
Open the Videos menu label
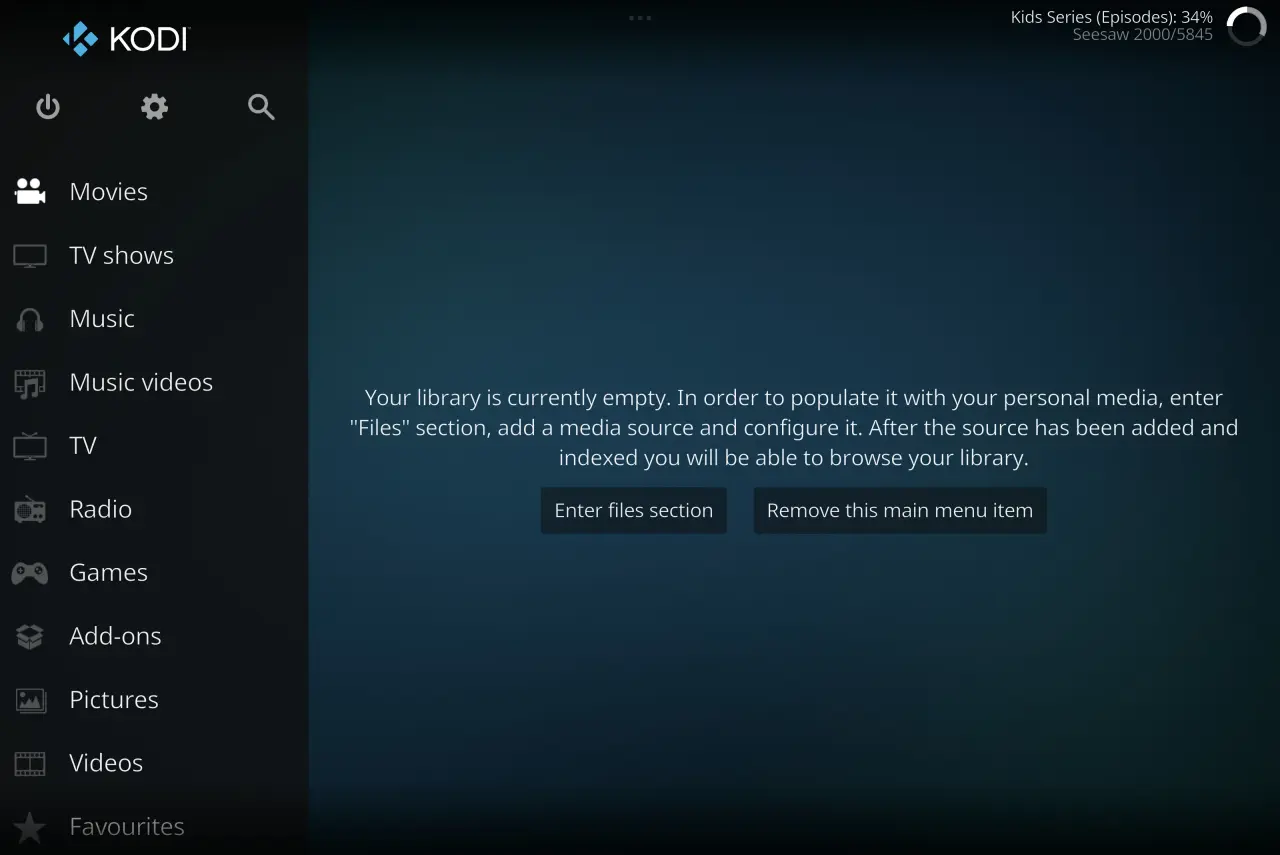tap(106, 763)
